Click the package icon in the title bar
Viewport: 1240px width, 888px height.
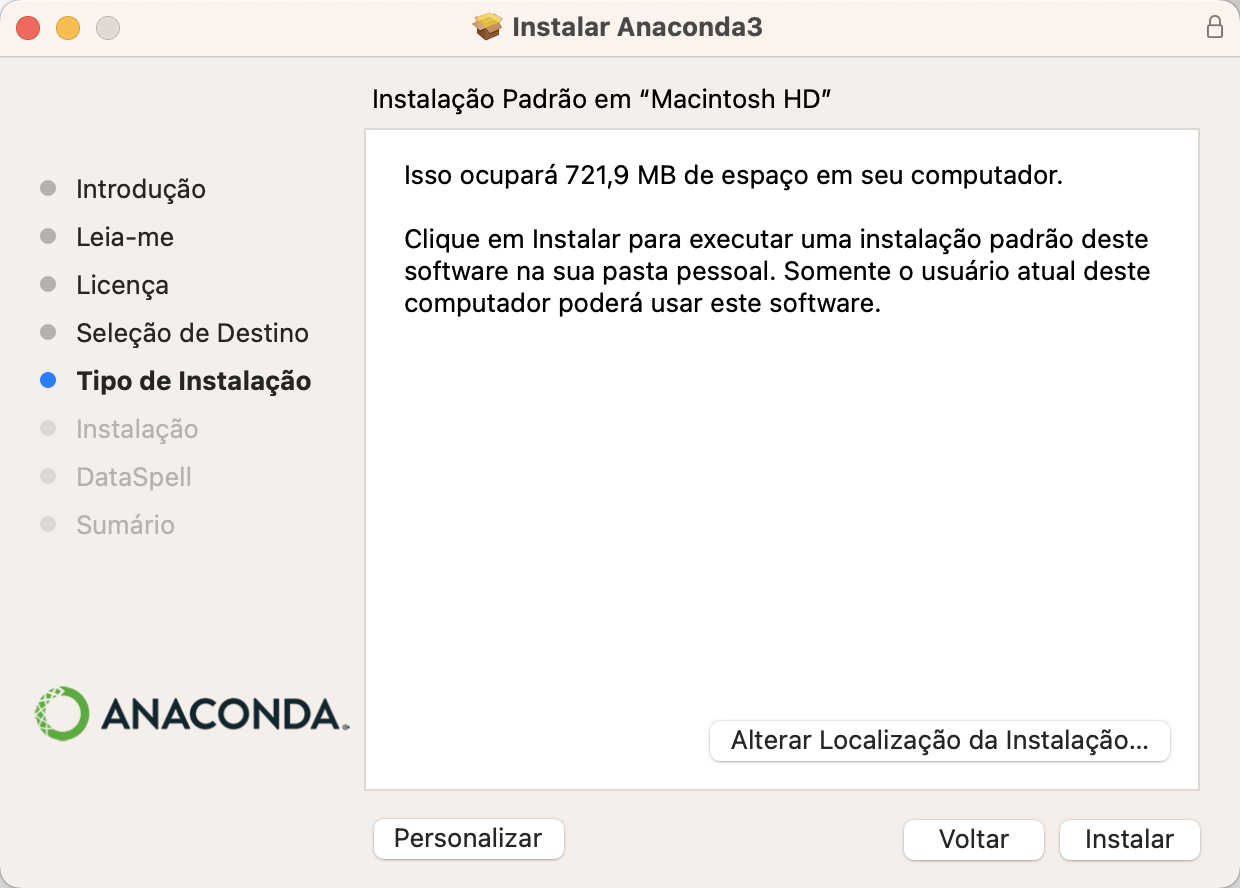[x=487, y=27]
